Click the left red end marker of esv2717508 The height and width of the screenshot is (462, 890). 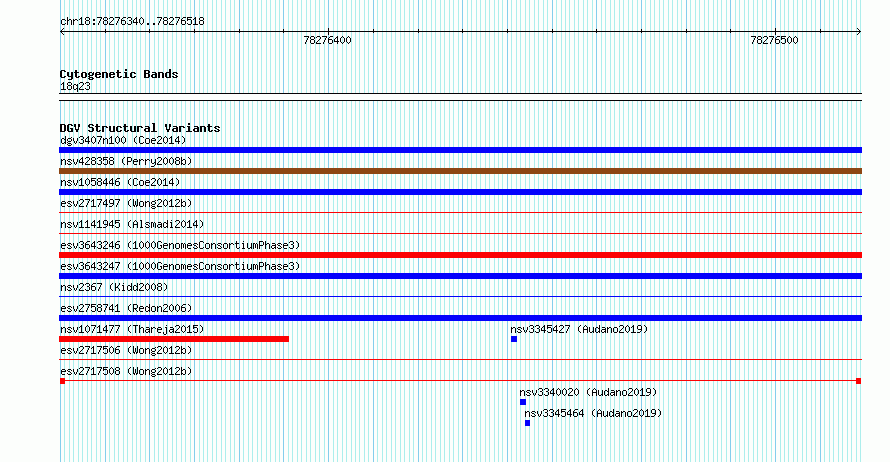click(62, 381)
